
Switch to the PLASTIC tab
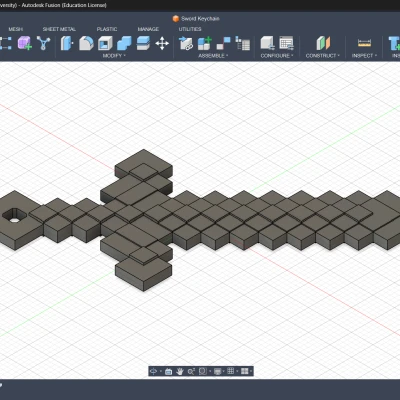tap(107, 29)
